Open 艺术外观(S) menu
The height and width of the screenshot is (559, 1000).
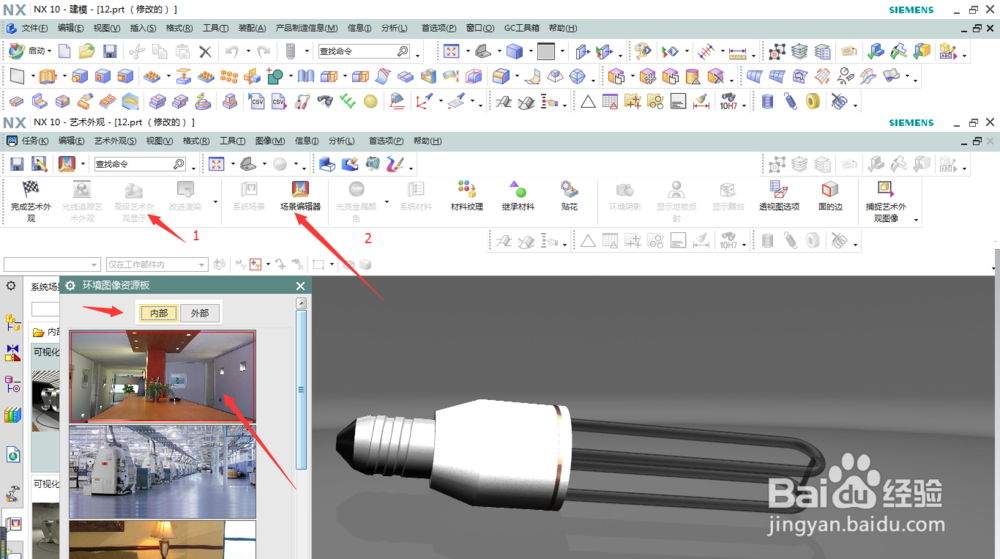point(115,141)
